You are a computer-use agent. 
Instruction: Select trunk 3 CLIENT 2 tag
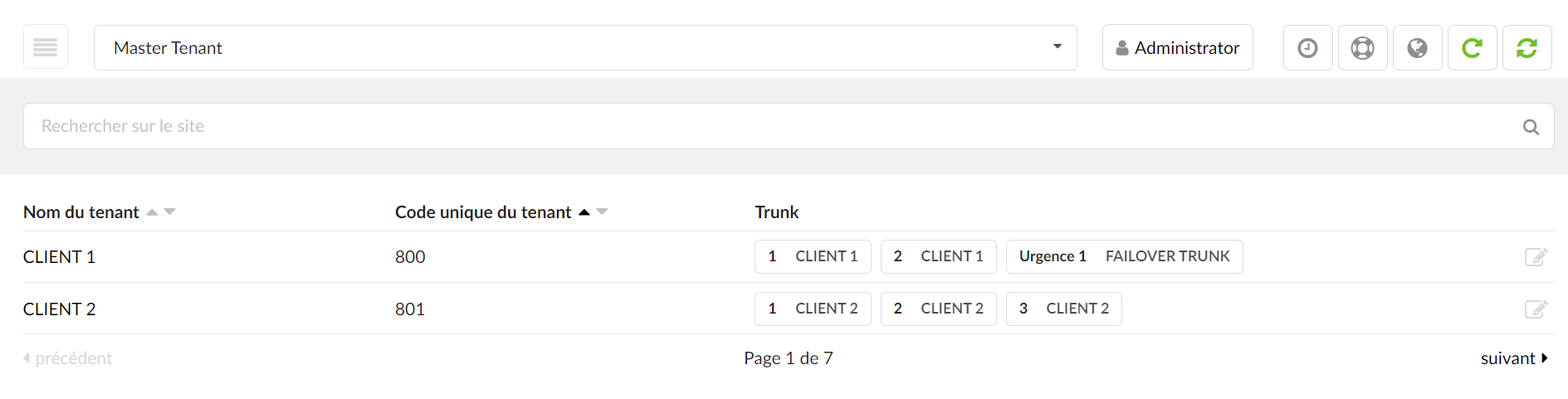point(1063,309)
